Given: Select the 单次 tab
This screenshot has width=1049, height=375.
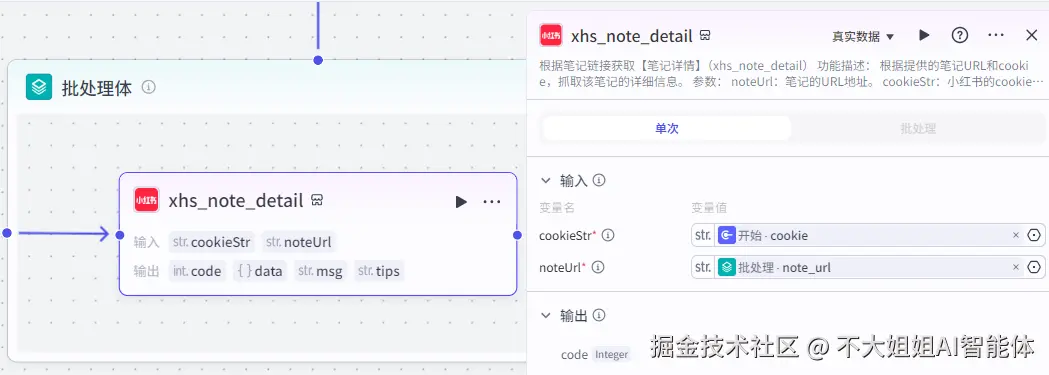Looking at the screenshot, I should 667,128.
